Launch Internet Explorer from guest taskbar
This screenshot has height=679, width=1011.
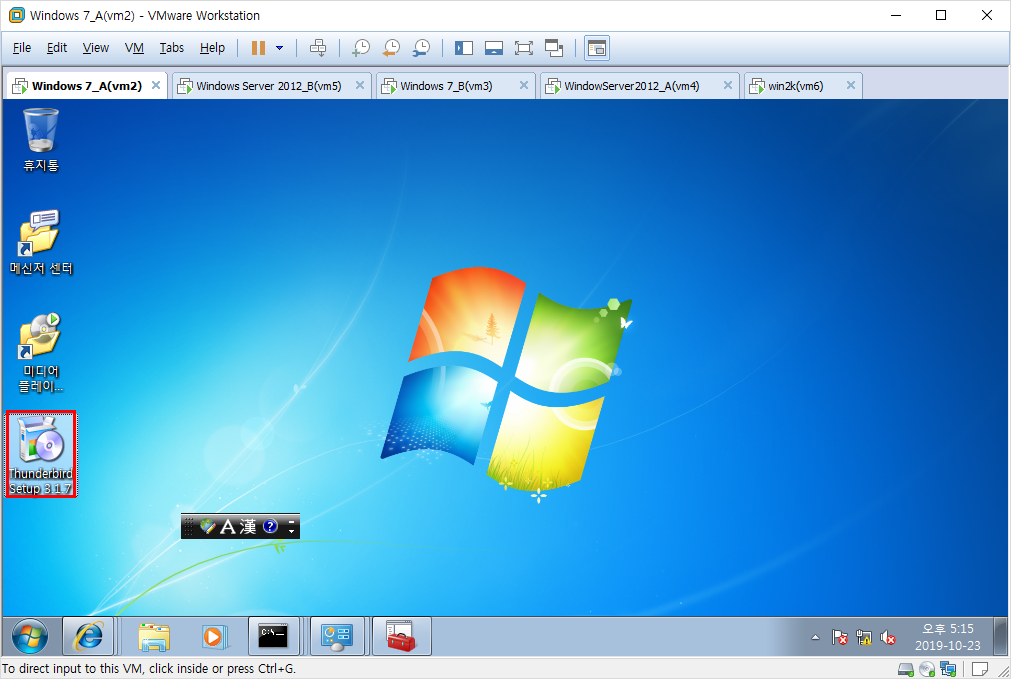(88, 636)
